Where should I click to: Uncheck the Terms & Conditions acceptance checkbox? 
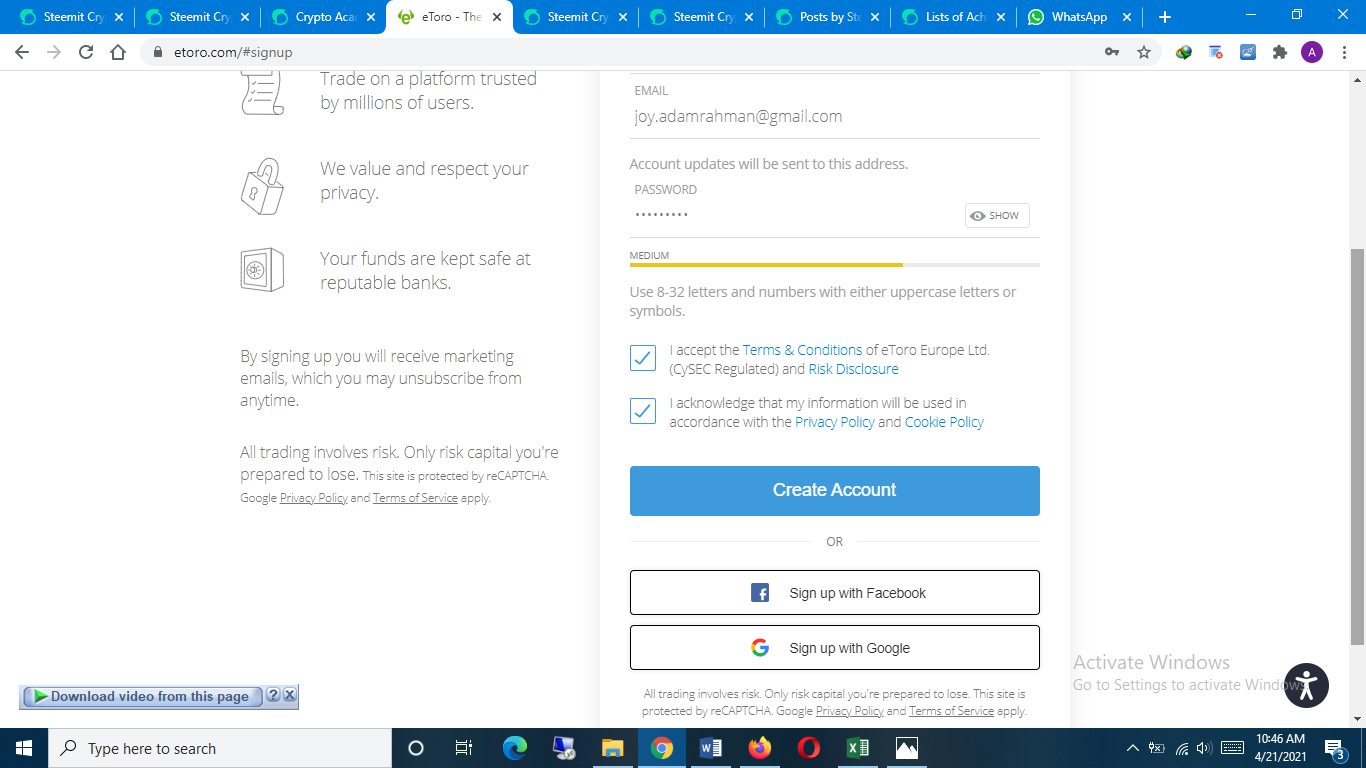pos(643,358)
